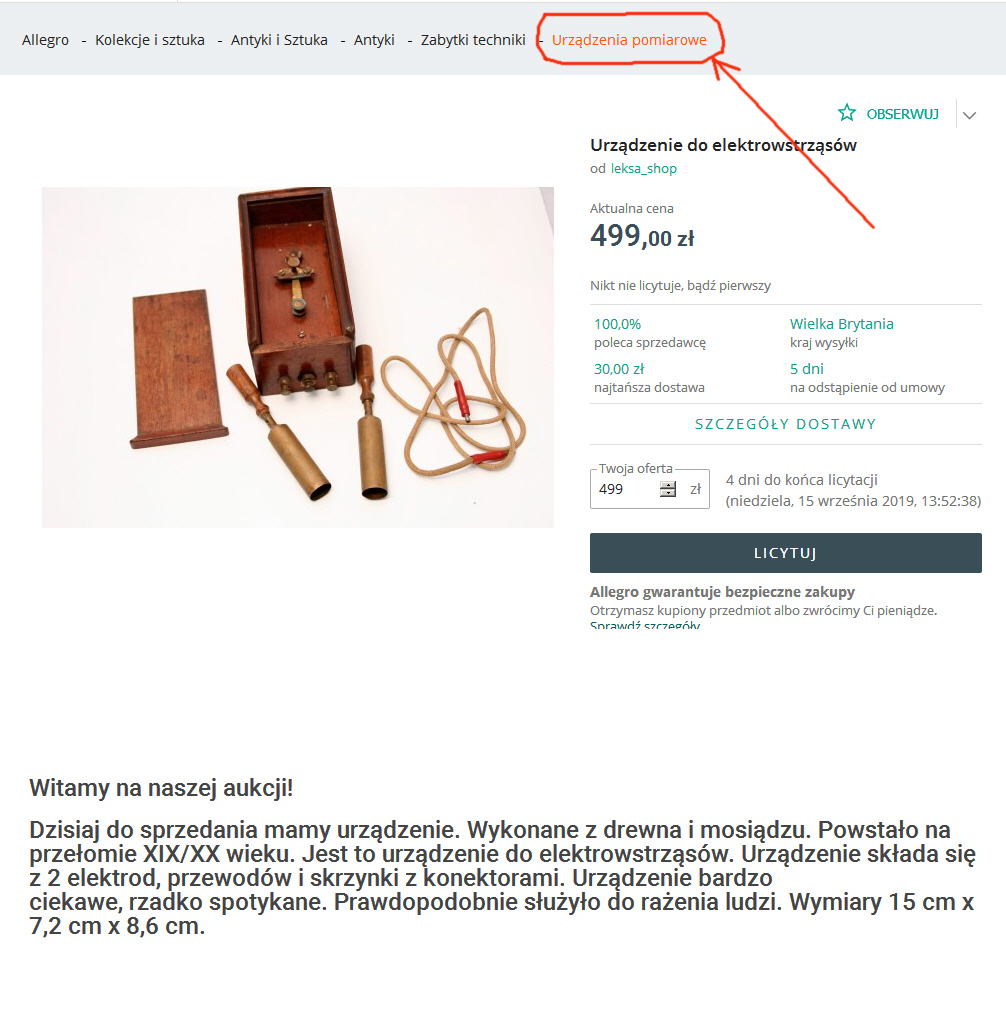Viewport: 1006px width, 1029px height.
Task: Click the LICYTUJ bid button
Action: click(x=786, y=553)
